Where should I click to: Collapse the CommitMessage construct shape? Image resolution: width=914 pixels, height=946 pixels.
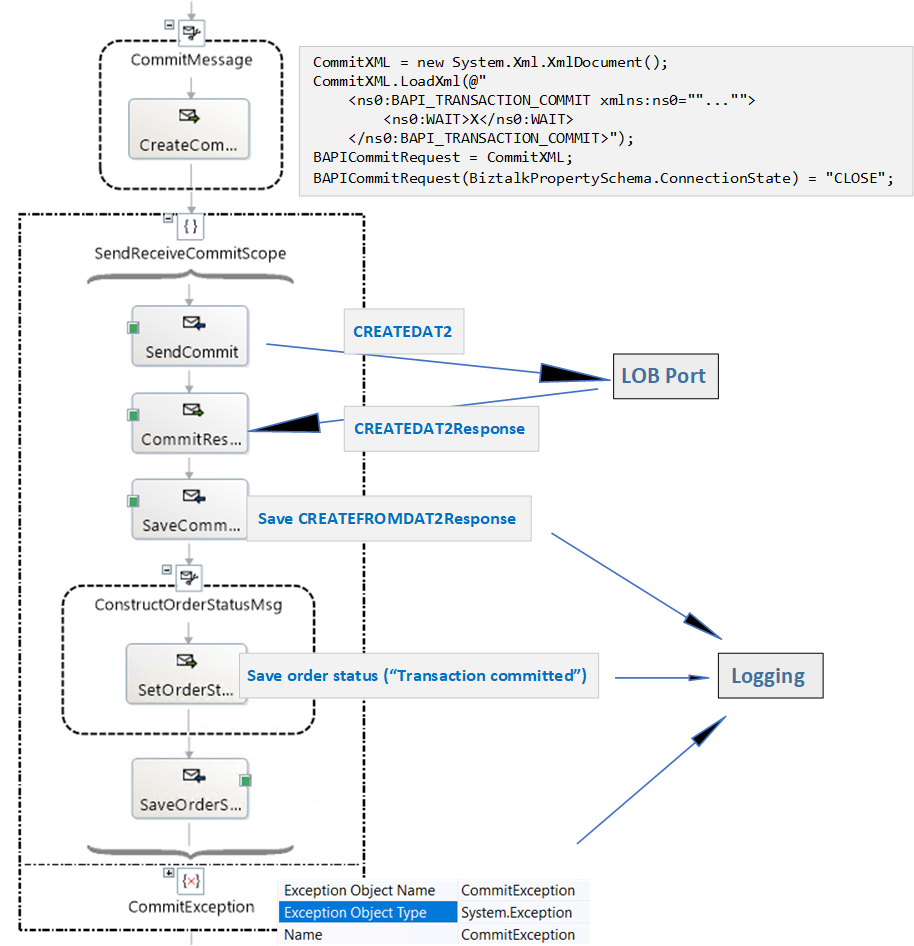170,25
